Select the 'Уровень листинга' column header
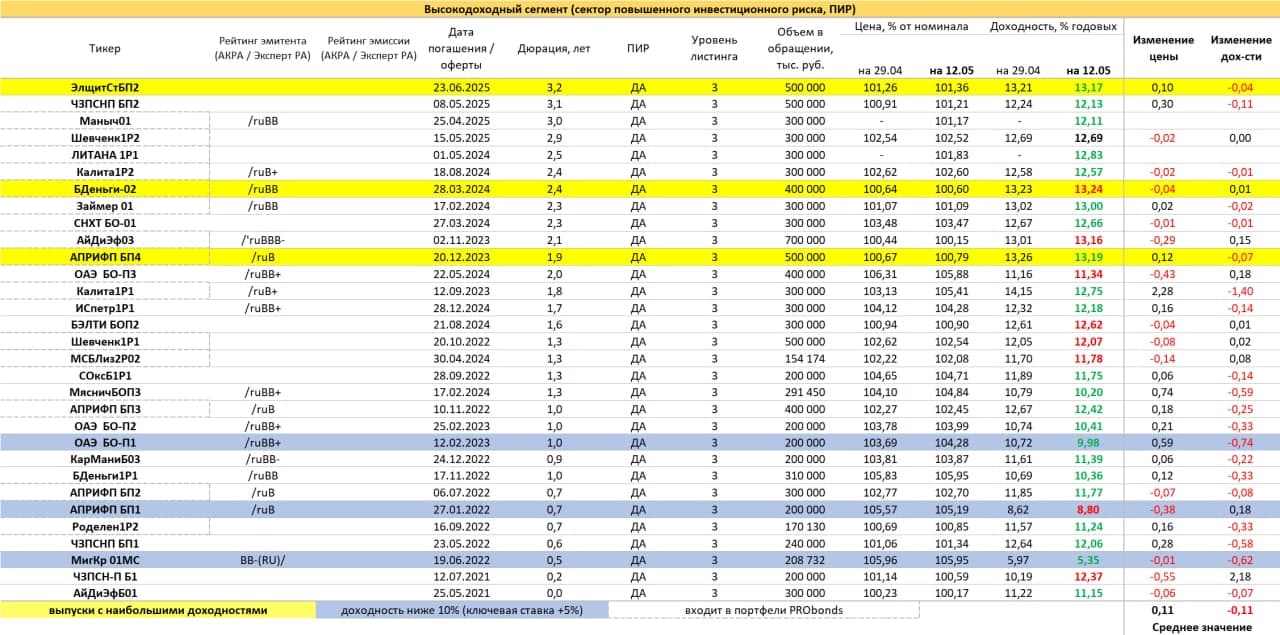 pyautogui.click(x=714, y=48)
